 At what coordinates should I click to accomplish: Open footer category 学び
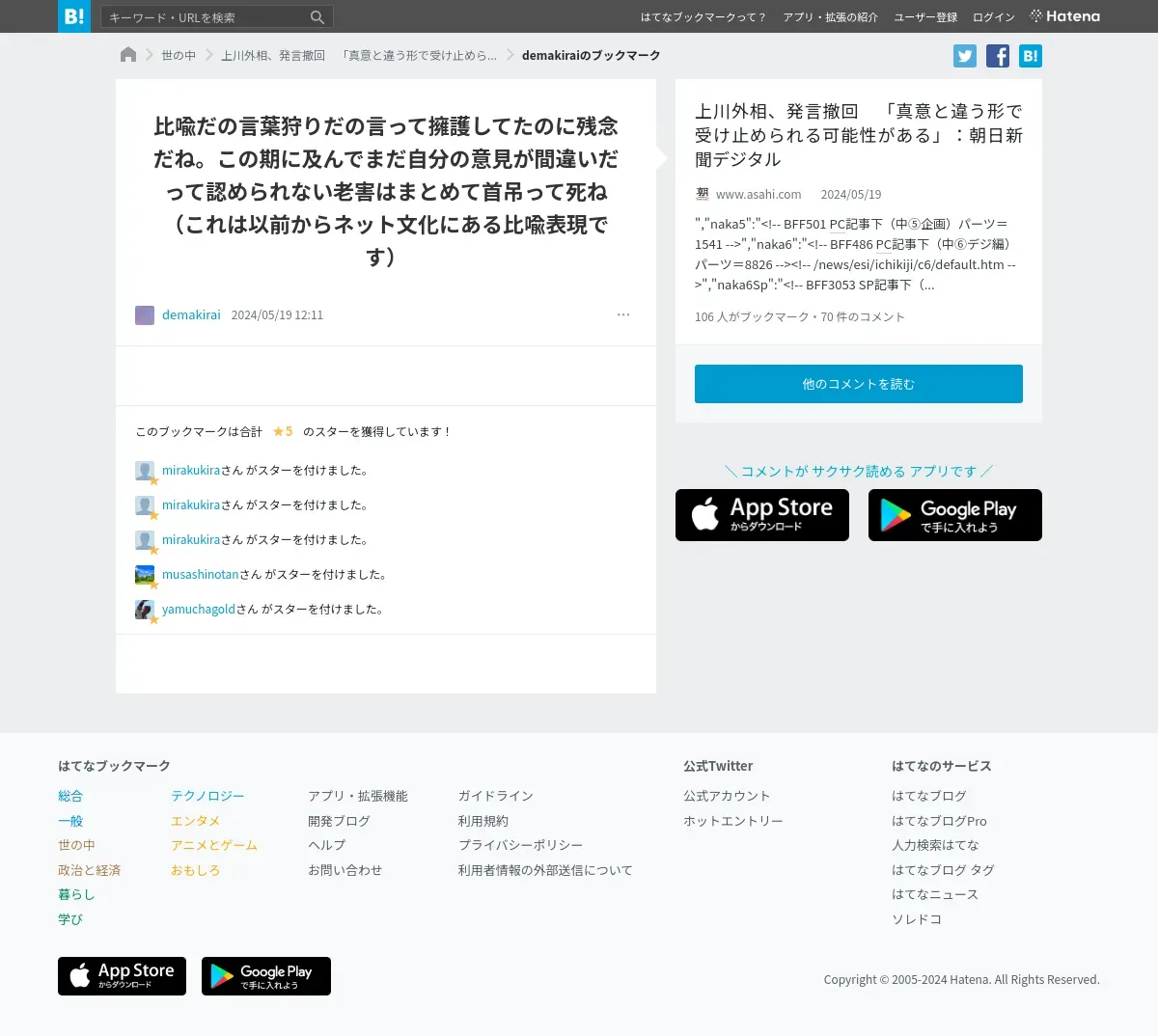[x=70, y=919]
